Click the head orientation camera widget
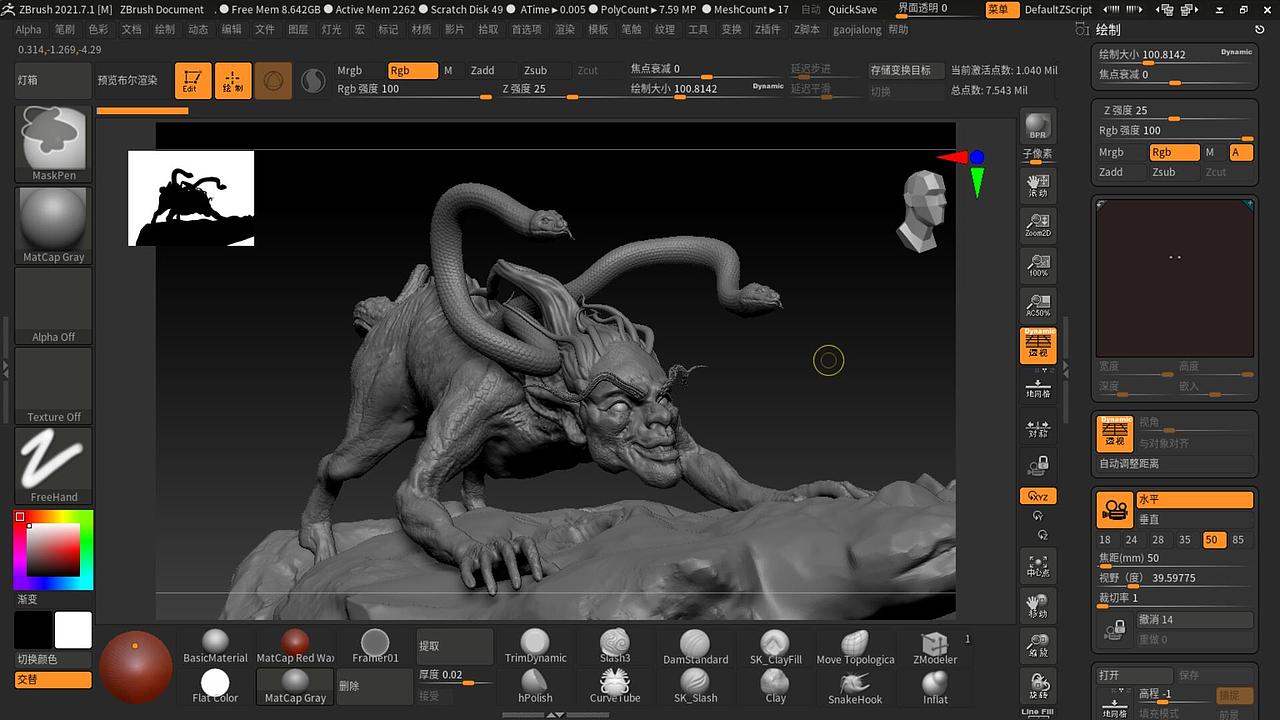1280x720 pixels. pos(922,209)
